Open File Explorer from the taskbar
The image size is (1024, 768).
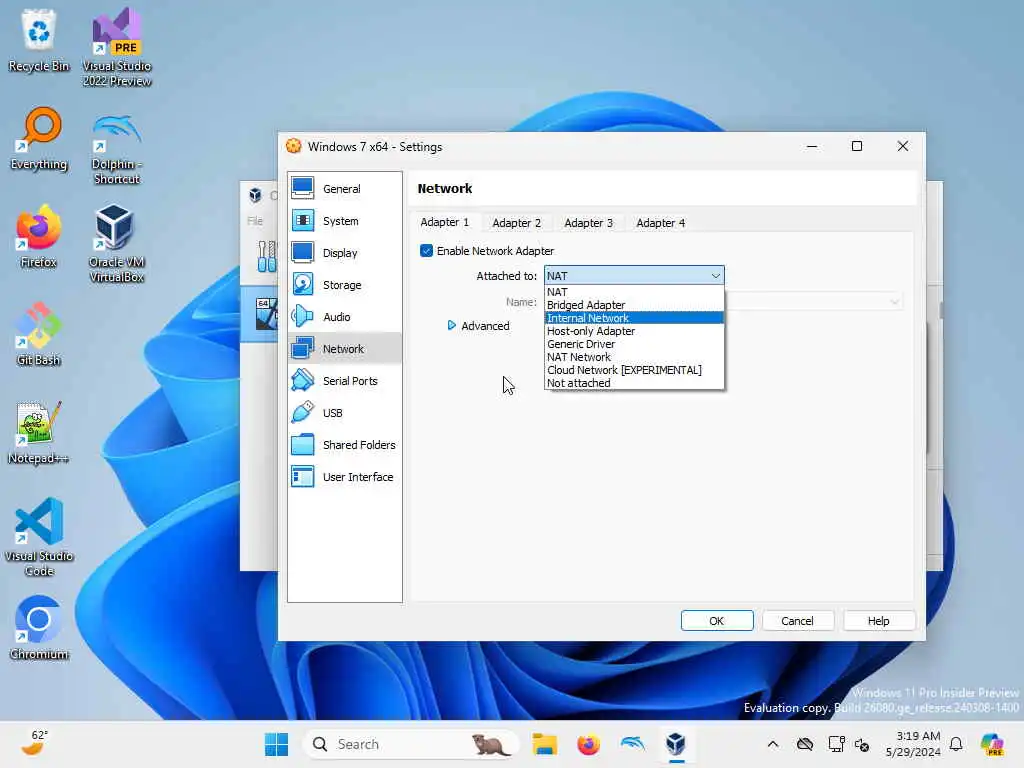[x=544, y=744]
